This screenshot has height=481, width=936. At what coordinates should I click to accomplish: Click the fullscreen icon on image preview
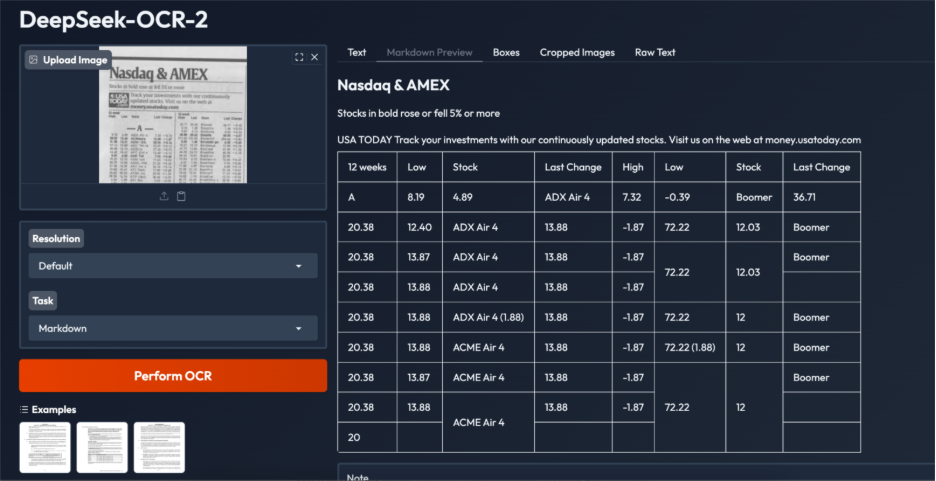pos(299,57)
